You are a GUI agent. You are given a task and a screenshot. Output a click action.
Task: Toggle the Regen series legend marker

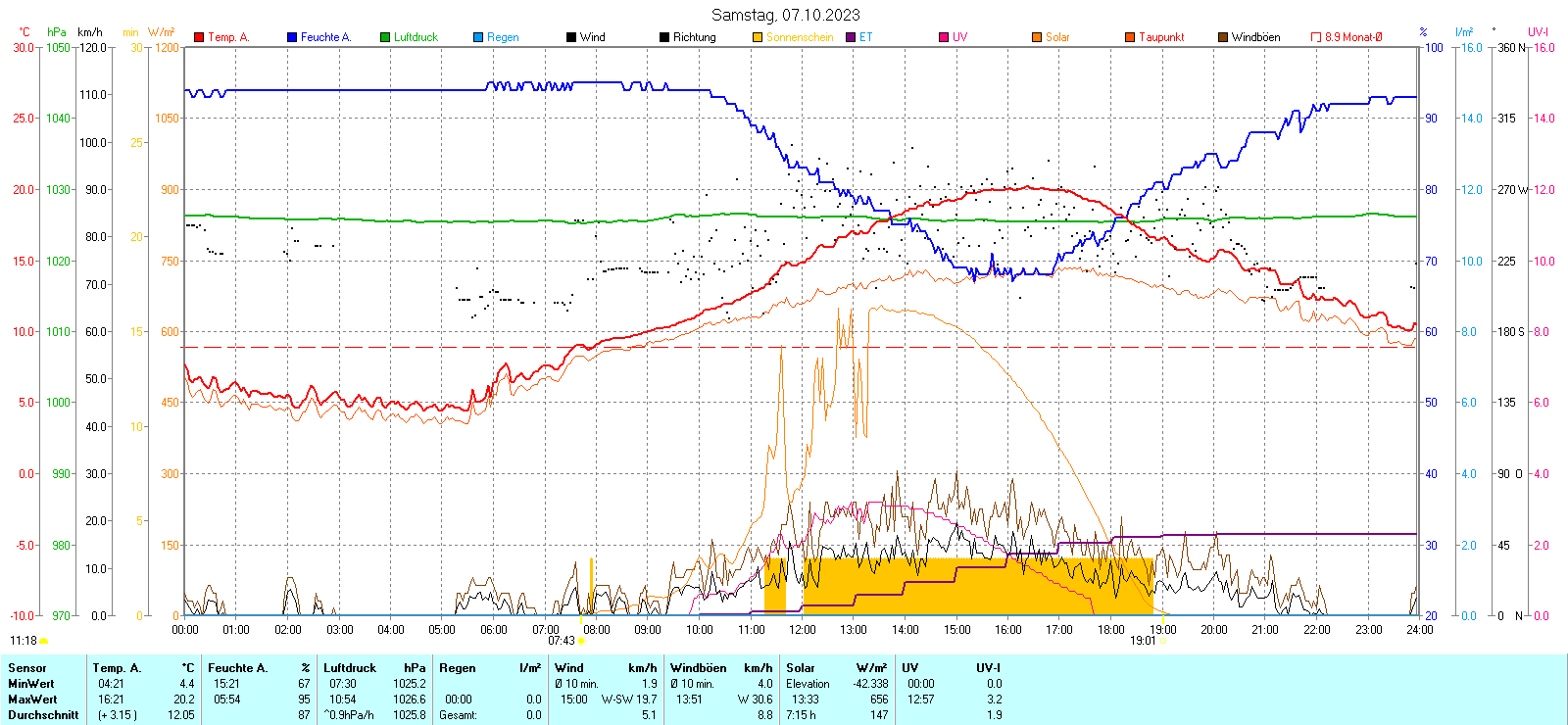(478, 37)
